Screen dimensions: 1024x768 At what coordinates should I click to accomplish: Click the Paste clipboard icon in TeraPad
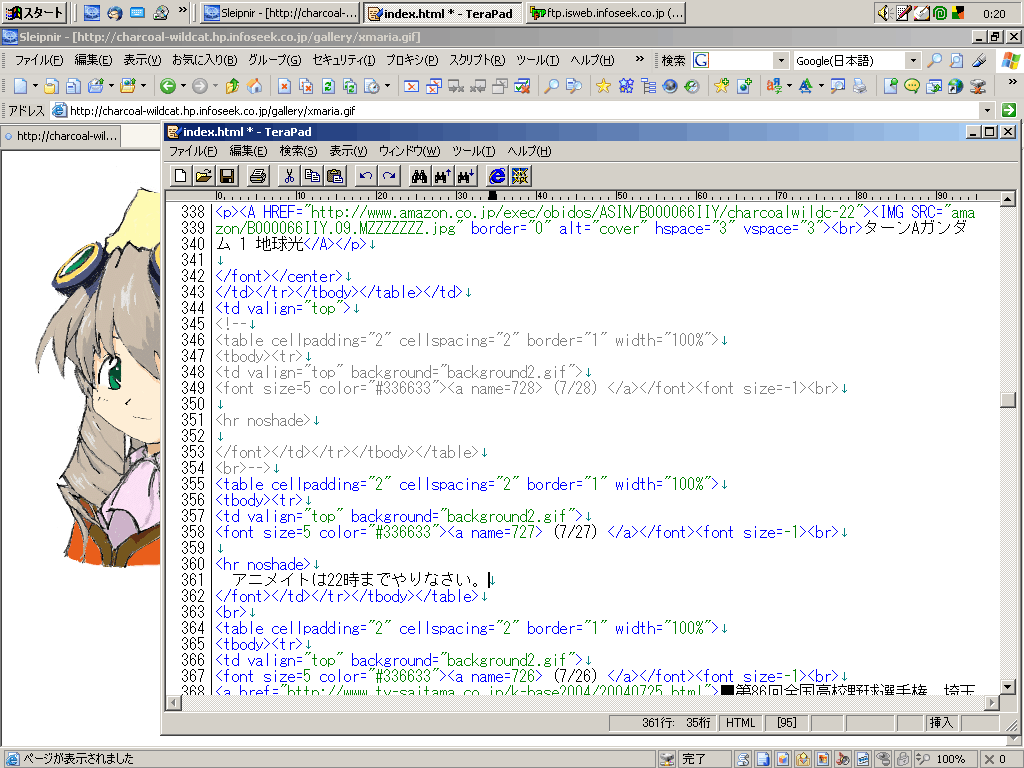click(x=335, y=176)
